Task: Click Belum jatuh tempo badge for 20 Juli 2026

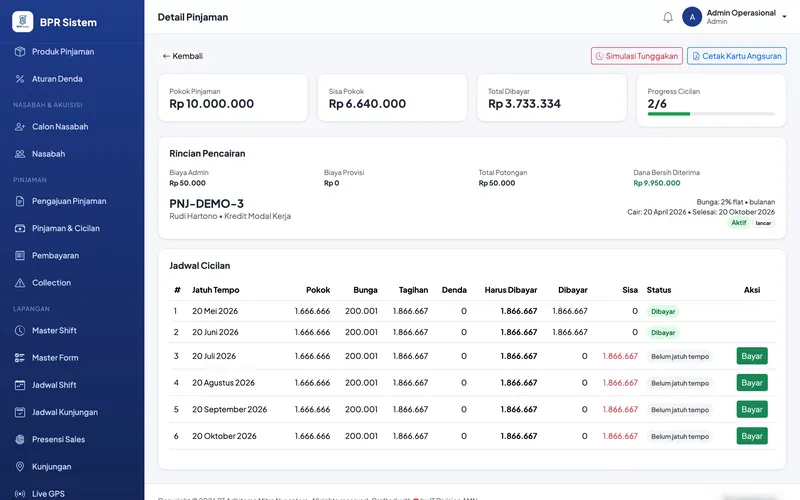Action: (x=680, y=357)
